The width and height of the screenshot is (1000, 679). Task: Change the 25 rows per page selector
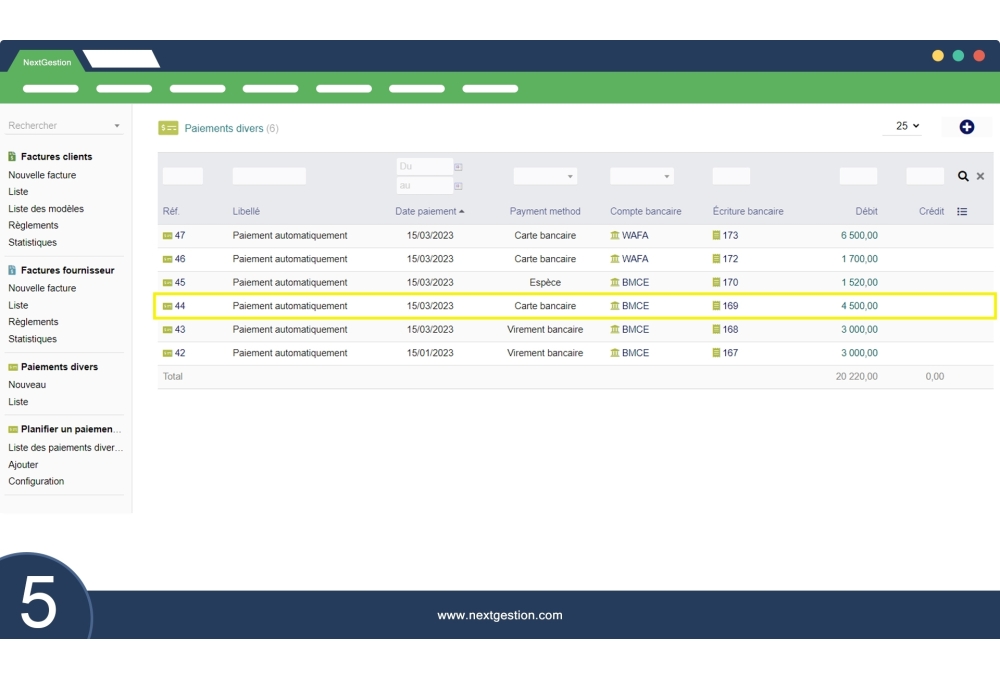coord(903,126)
